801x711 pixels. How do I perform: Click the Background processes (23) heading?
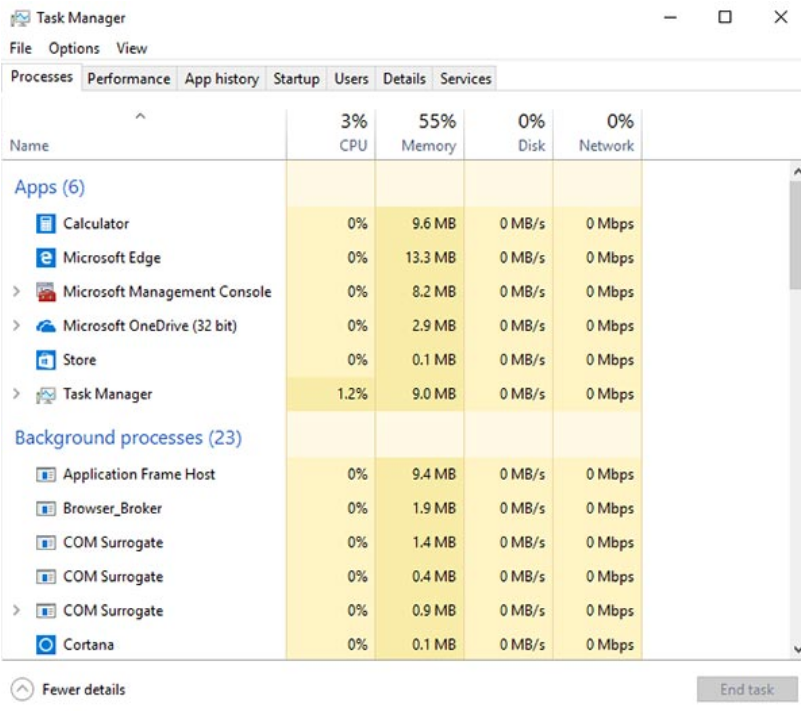pos(128,438)
